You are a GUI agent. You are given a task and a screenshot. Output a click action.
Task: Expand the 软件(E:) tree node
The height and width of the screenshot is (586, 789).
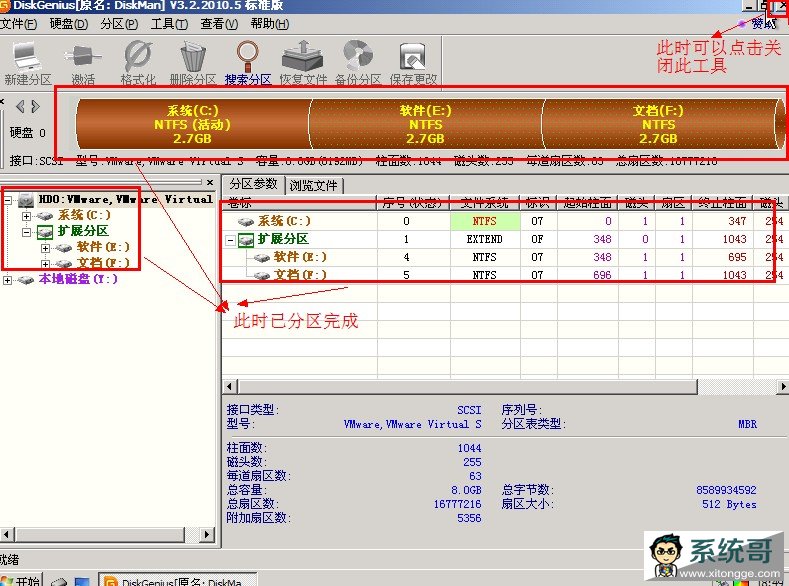(x=45, y=248)
